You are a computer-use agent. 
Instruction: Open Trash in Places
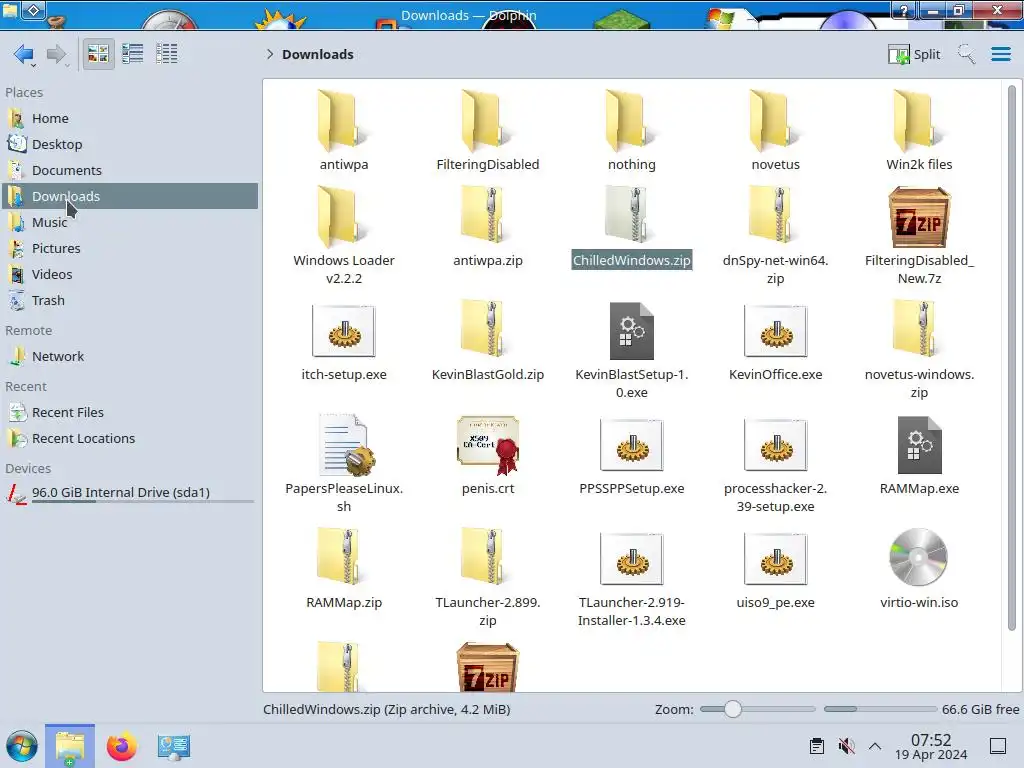click(x=130, y=300)
